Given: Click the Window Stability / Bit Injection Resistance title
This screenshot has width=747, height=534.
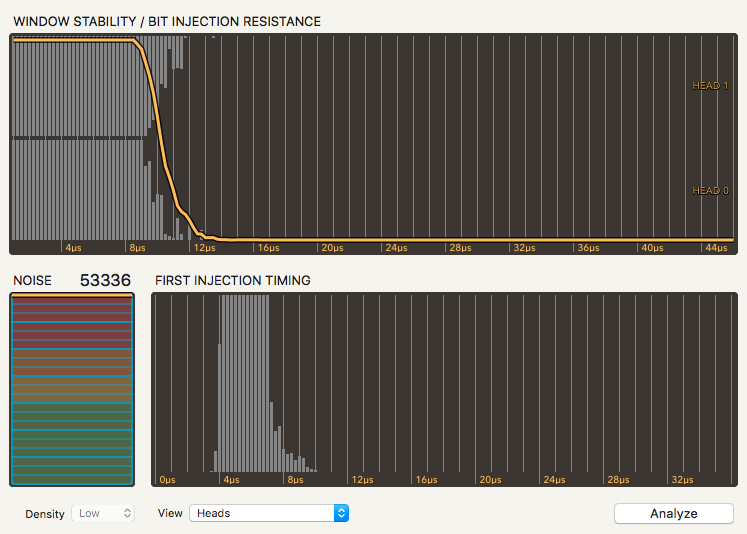Looking at the screenshot, I should click(167, 21).
